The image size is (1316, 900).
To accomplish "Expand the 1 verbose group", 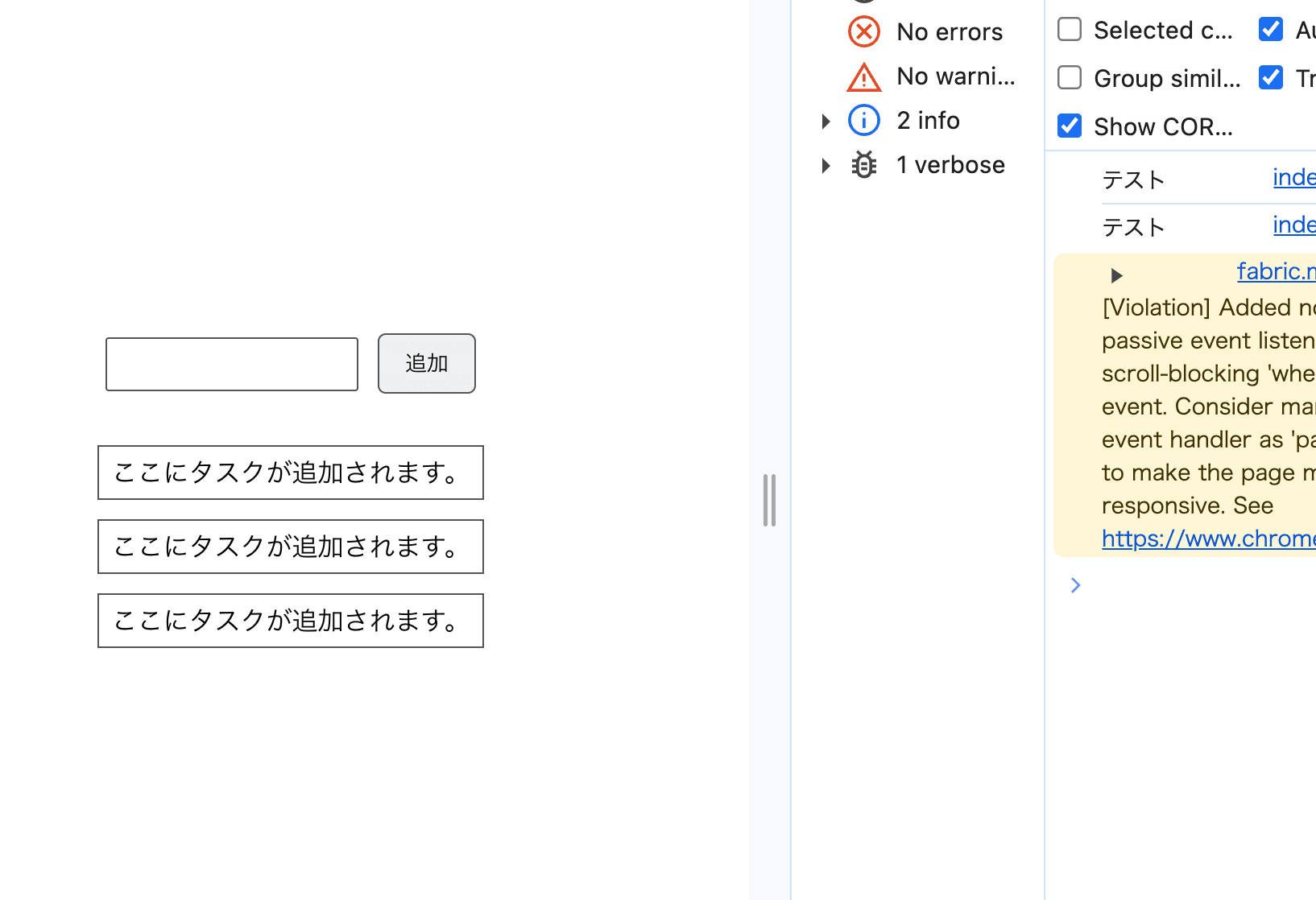I will 826,166.
